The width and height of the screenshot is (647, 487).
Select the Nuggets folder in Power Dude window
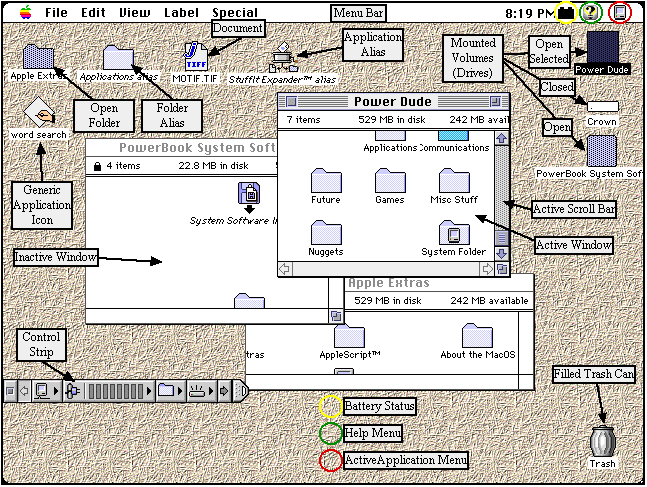click(326, 232)
